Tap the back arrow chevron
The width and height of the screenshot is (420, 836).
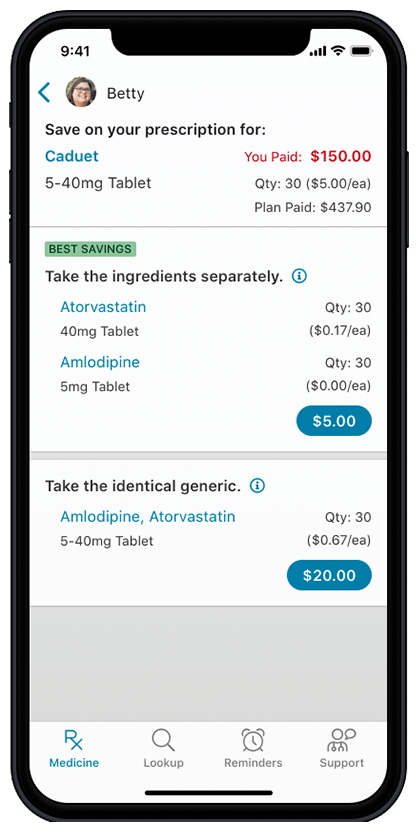pos(44,93)
